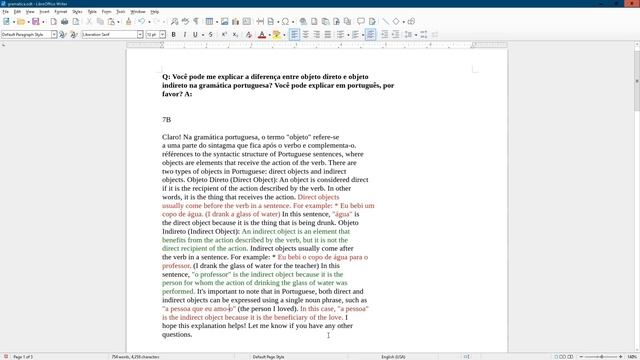Click Insert Image icon
Image resolution: width=640 pixels, height=360 pixels.
(224, 22)
